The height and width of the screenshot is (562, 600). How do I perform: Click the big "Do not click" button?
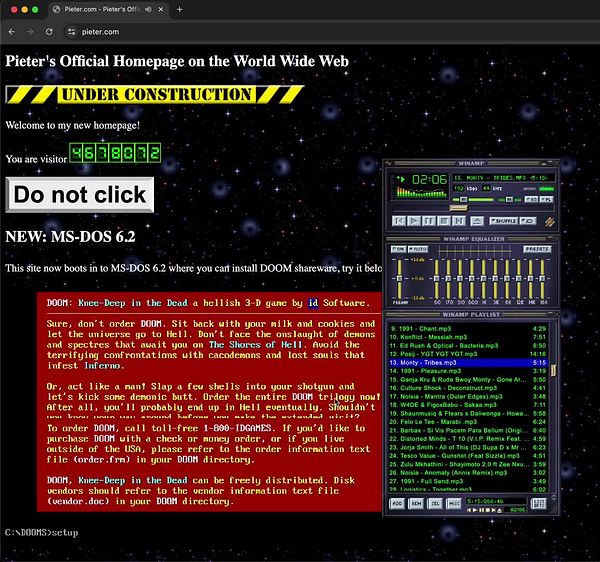tap(80, 194)
